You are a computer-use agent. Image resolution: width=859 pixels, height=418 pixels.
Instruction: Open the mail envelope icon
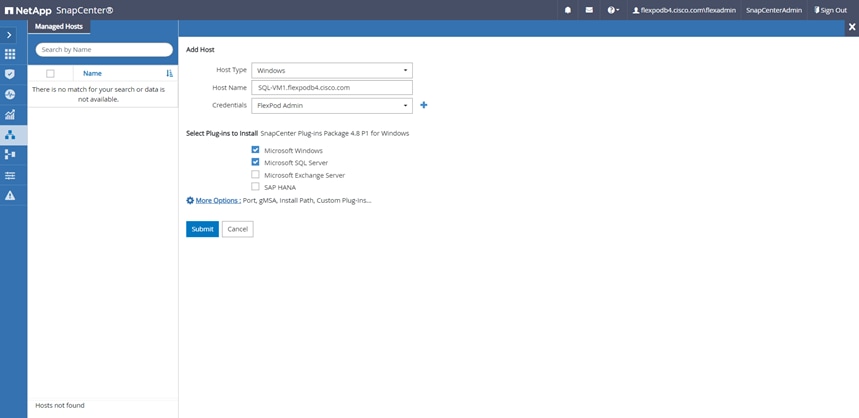[589, 10]
